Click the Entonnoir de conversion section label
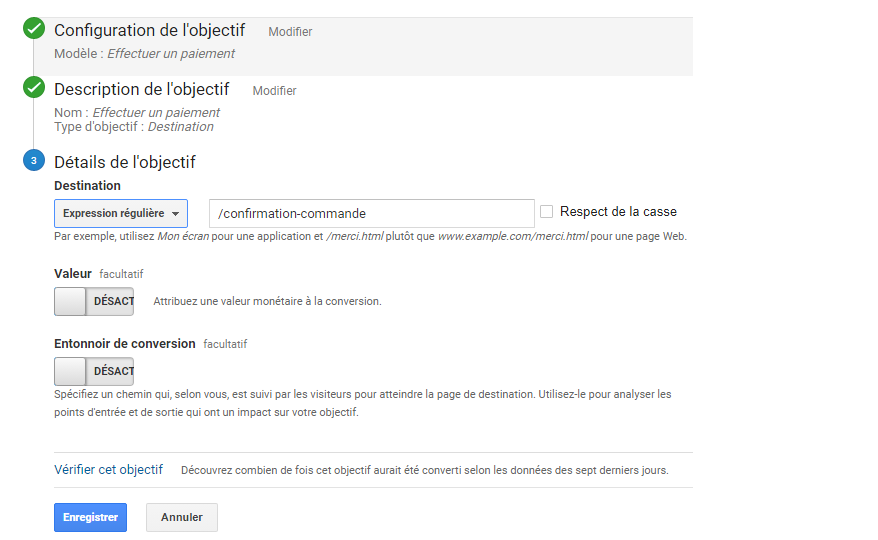Screen dimensions: 878x540 point(125,343)
